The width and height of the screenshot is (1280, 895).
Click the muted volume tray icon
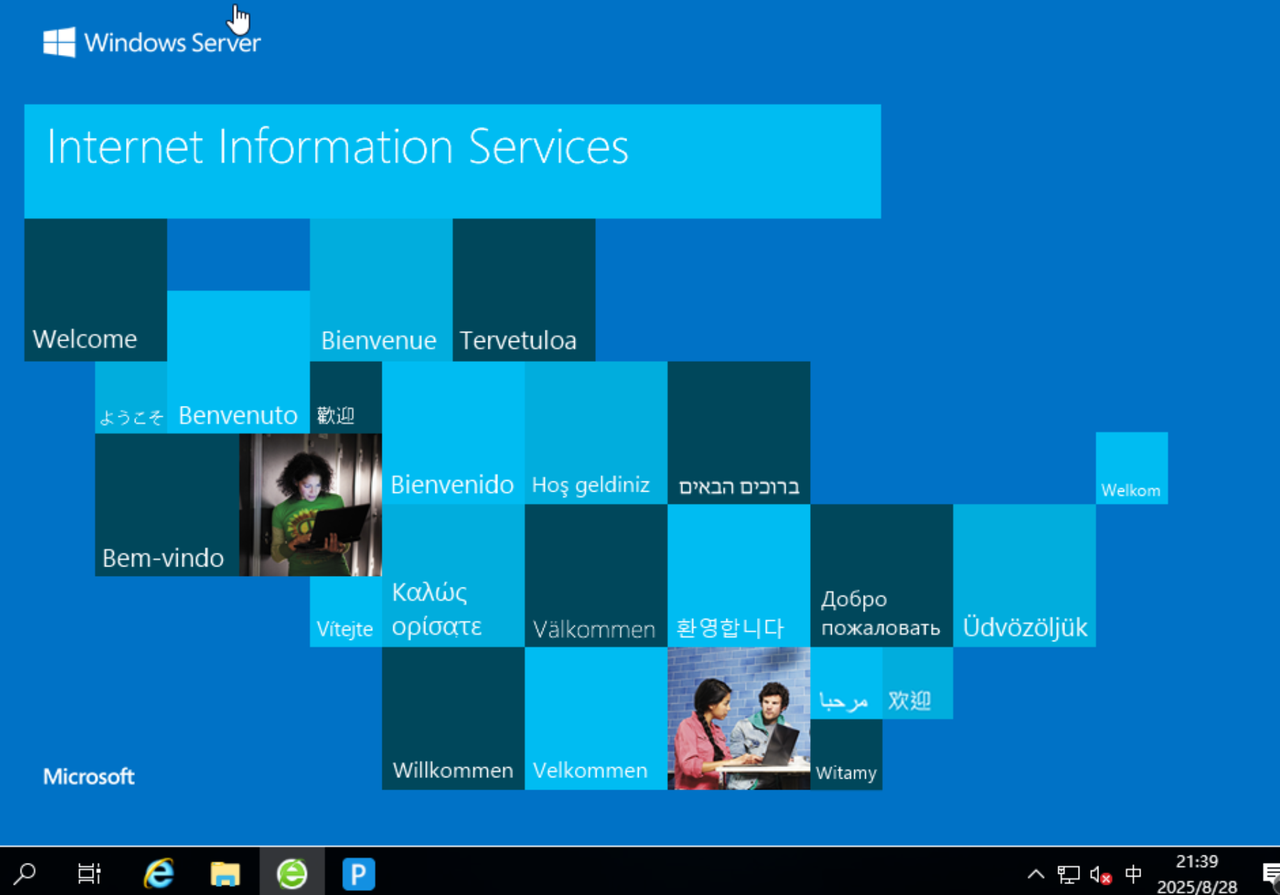[x=1101, y=874]
